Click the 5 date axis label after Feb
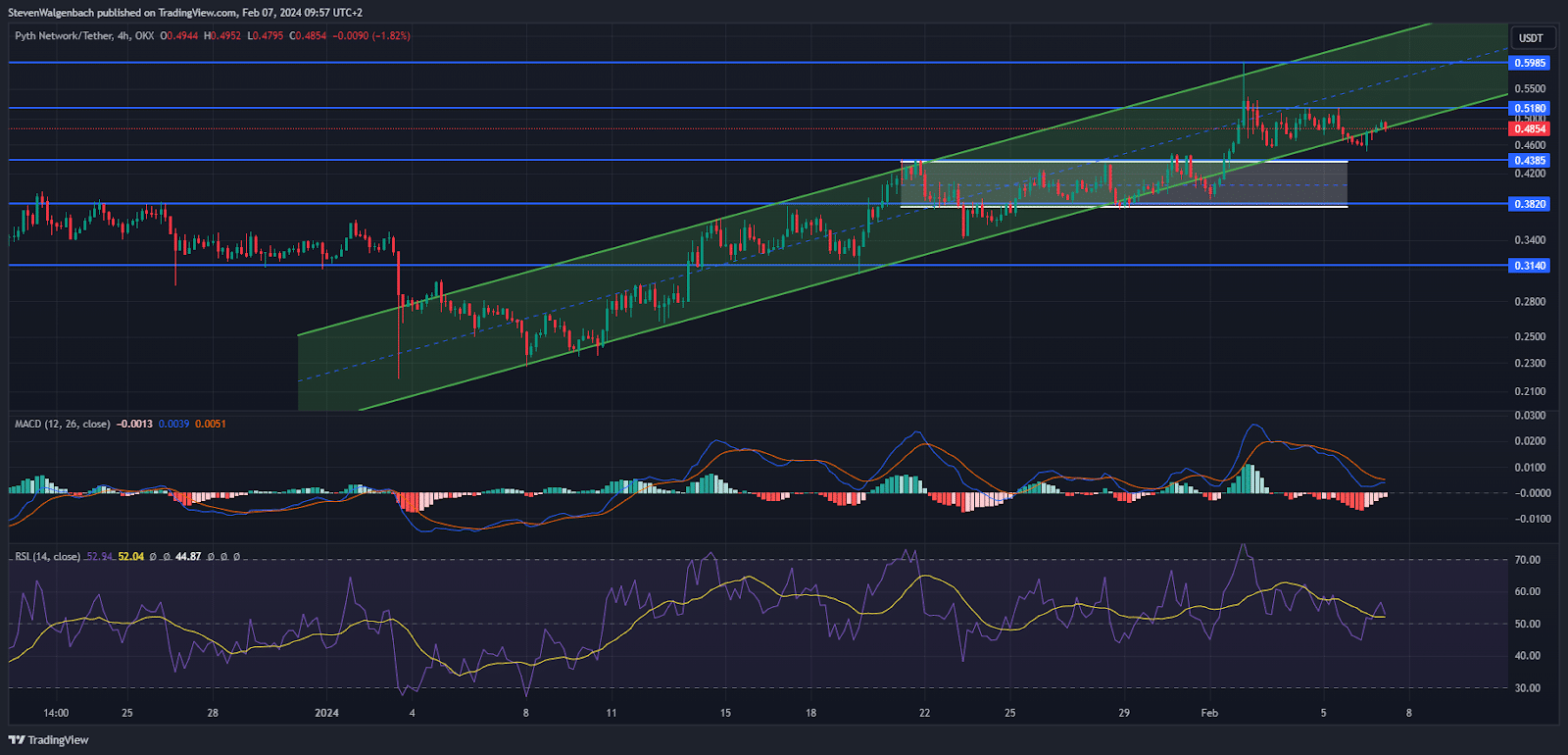The image size is (1568, 755). click(1323, 714)
